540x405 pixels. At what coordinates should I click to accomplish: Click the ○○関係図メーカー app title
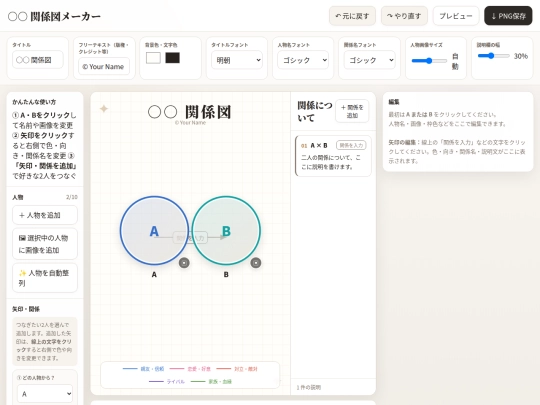[x=54, y=16]
